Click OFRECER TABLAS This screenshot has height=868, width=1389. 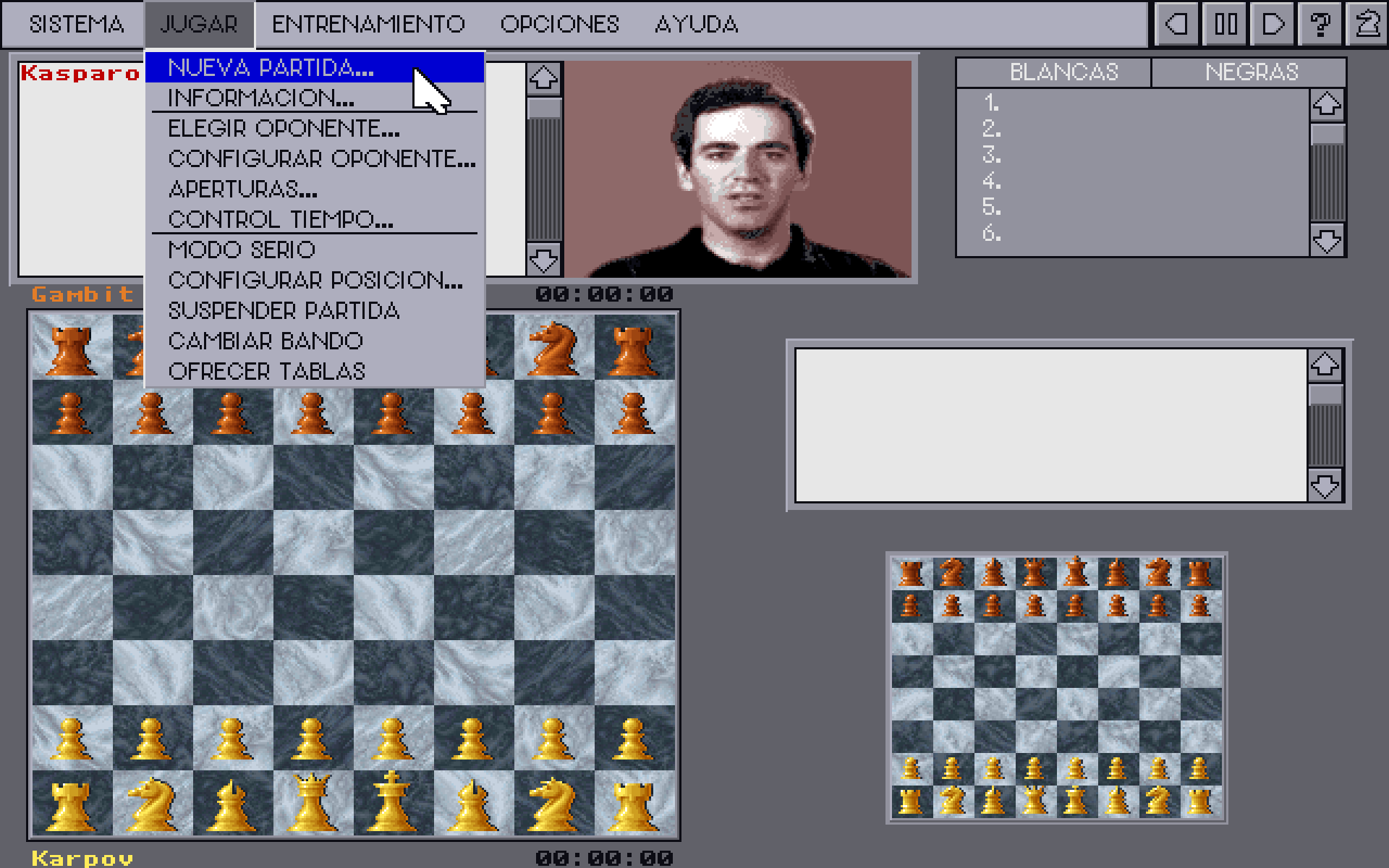(x=315, y=372)
